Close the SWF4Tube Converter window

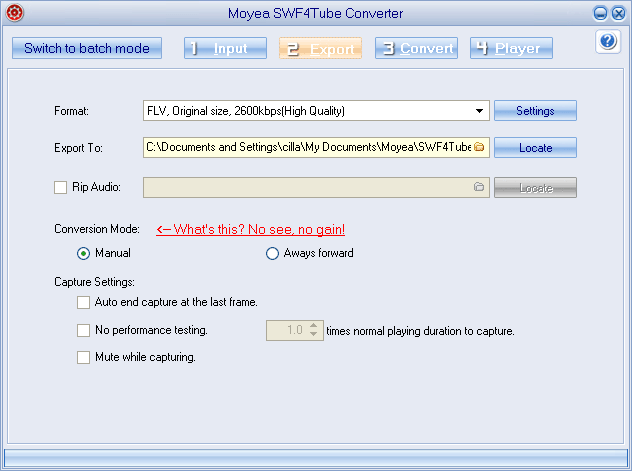618,13
